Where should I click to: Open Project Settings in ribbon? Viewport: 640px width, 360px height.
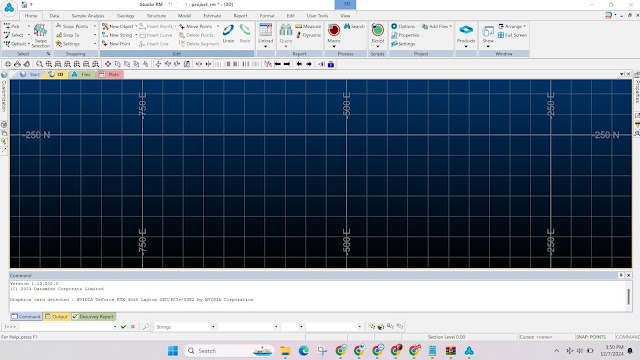(403, 44)
